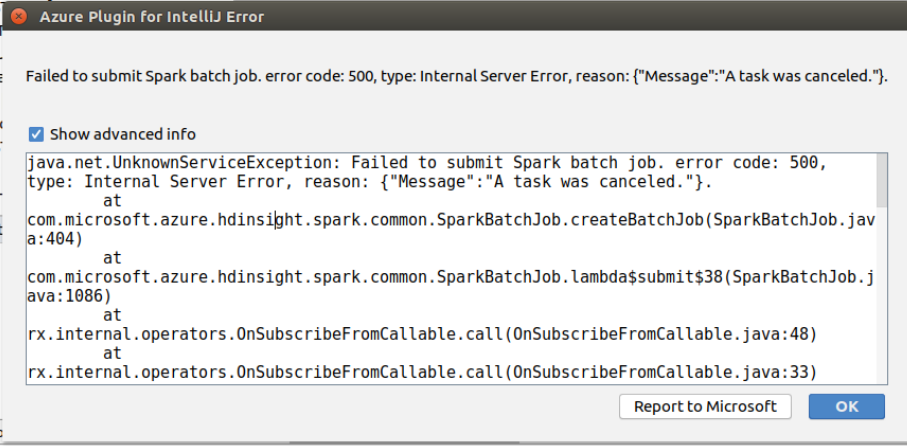Click the Report to Microsoft button

705,406
